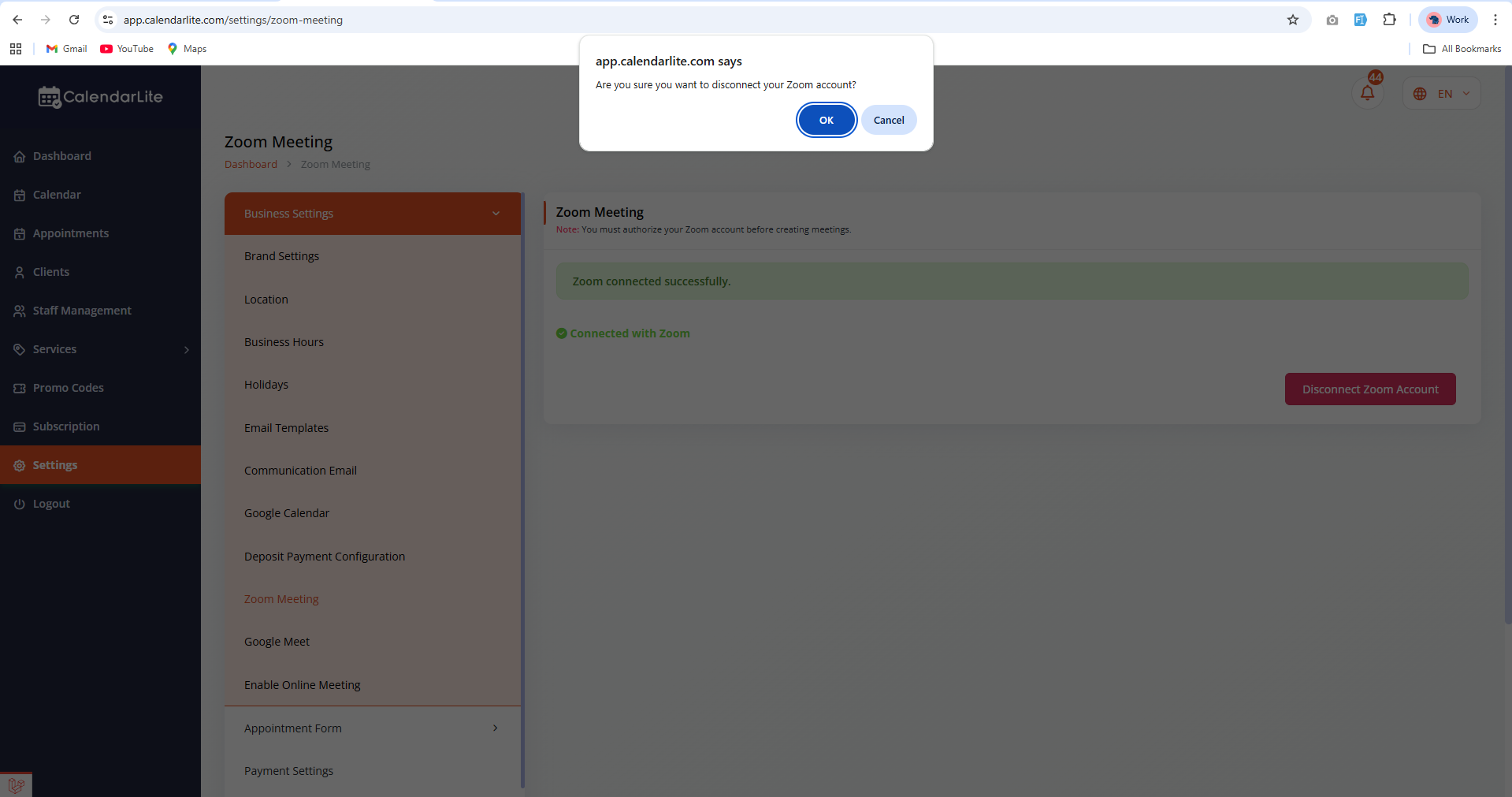
Task: Expand the Appointment Form section
Action: (373, 728)
